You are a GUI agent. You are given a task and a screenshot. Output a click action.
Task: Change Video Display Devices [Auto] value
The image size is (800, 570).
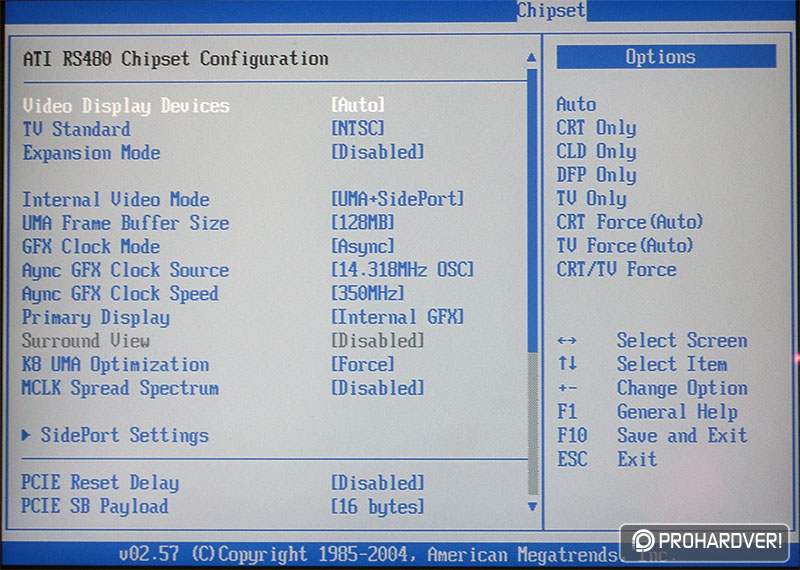coord(358,105)
